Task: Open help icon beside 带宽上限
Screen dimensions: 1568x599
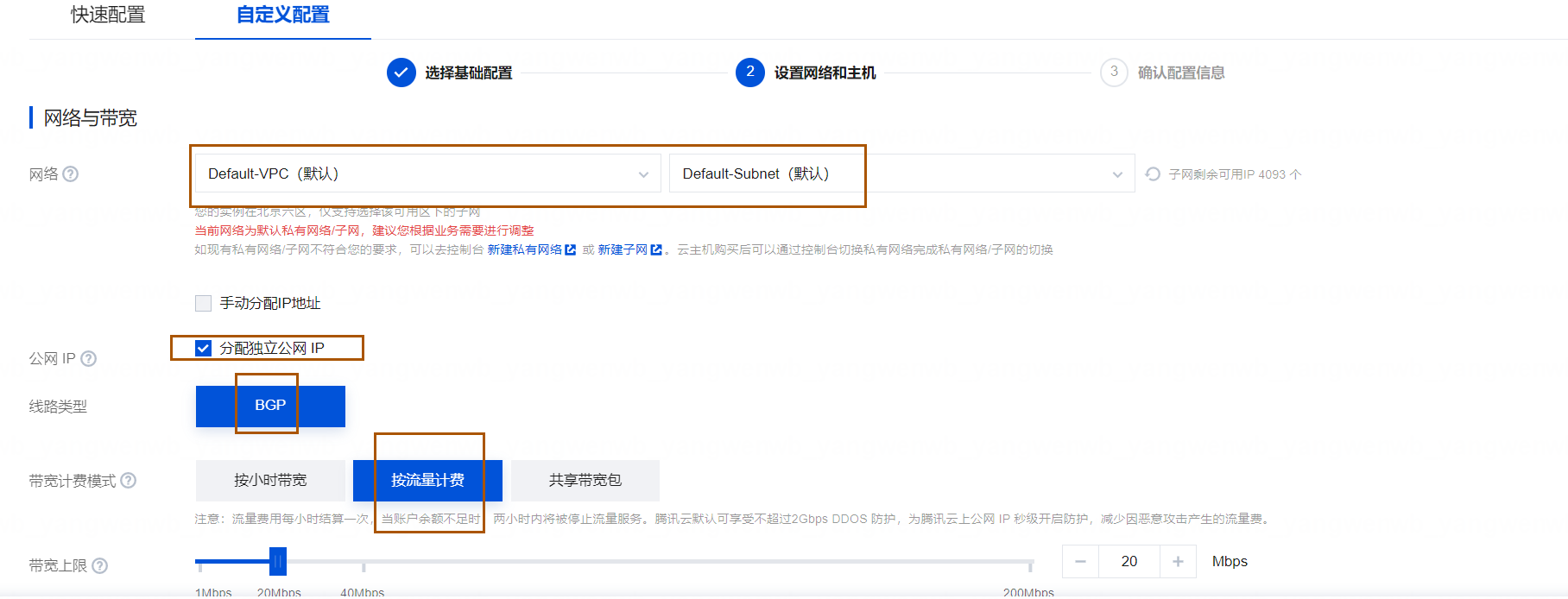Action: (99, 565)
